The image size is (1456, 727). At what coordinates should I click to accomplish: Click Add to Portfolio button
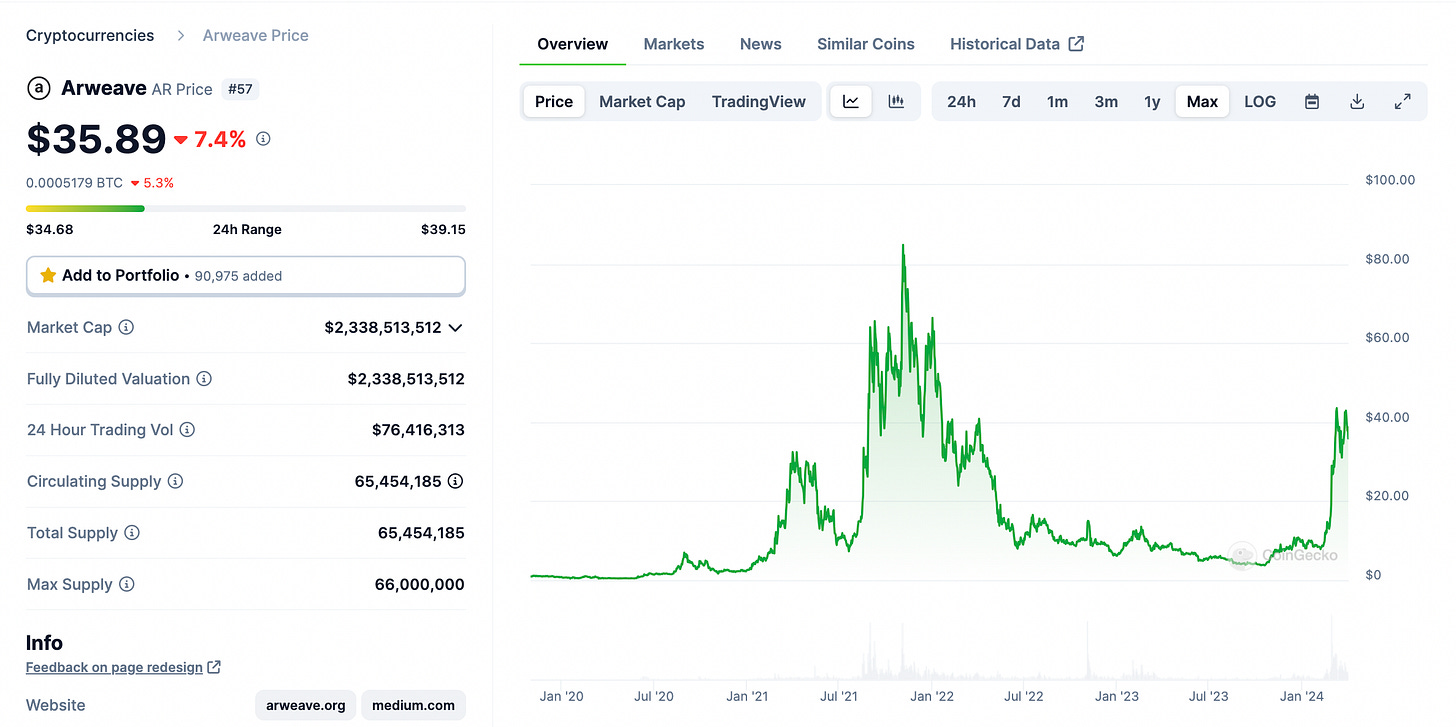tap(246, 276)
